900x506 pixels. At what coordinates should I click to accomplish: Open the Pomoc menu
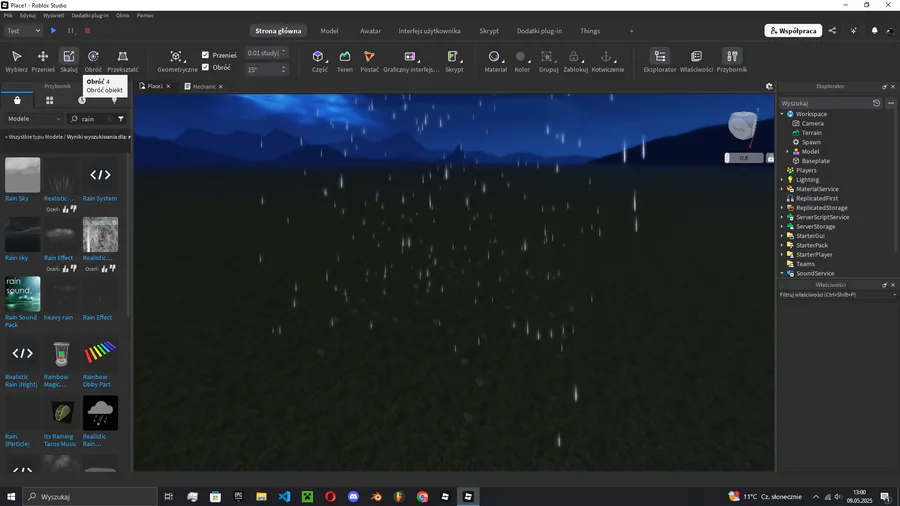tap(145, 15)
